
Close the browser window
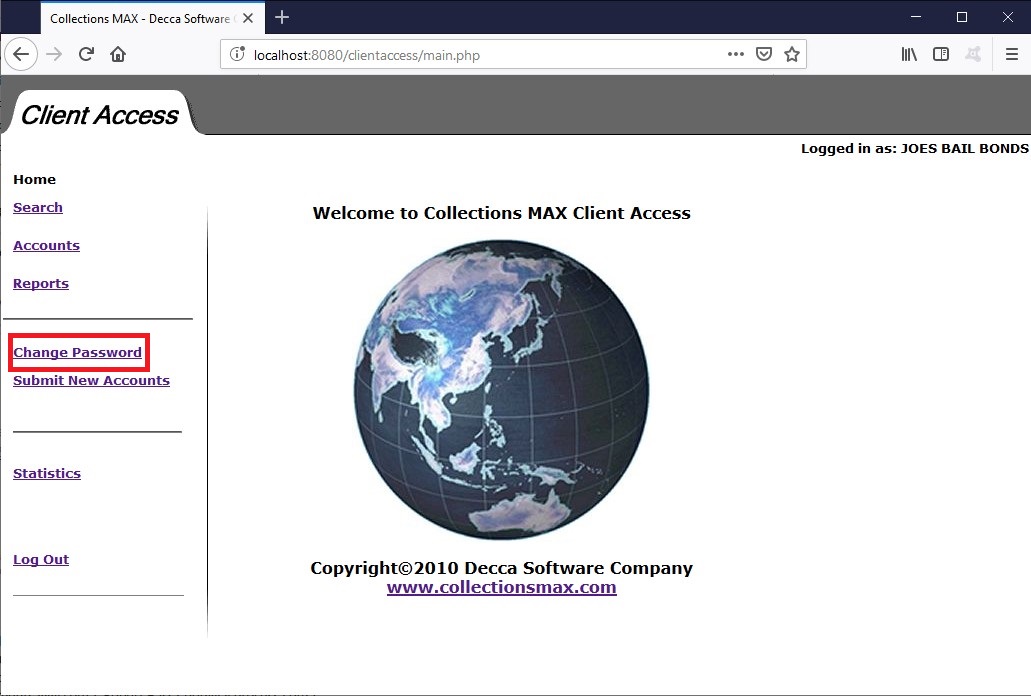click(x=1007, y=17)
